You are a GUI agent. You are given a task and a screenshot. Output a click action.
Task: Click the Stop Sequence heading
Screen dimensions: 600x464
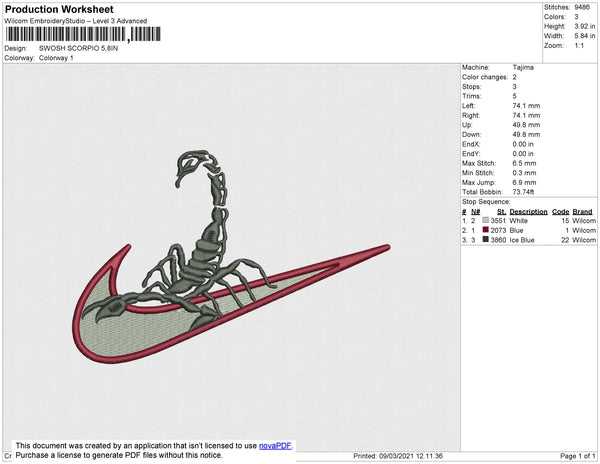tap(486, 202)
